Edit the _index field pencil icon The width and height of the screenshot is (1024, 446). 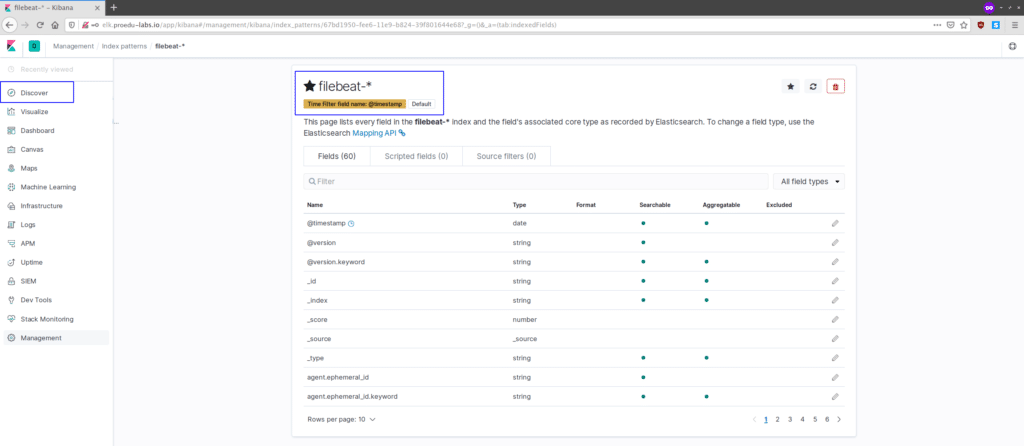[835, 300]
